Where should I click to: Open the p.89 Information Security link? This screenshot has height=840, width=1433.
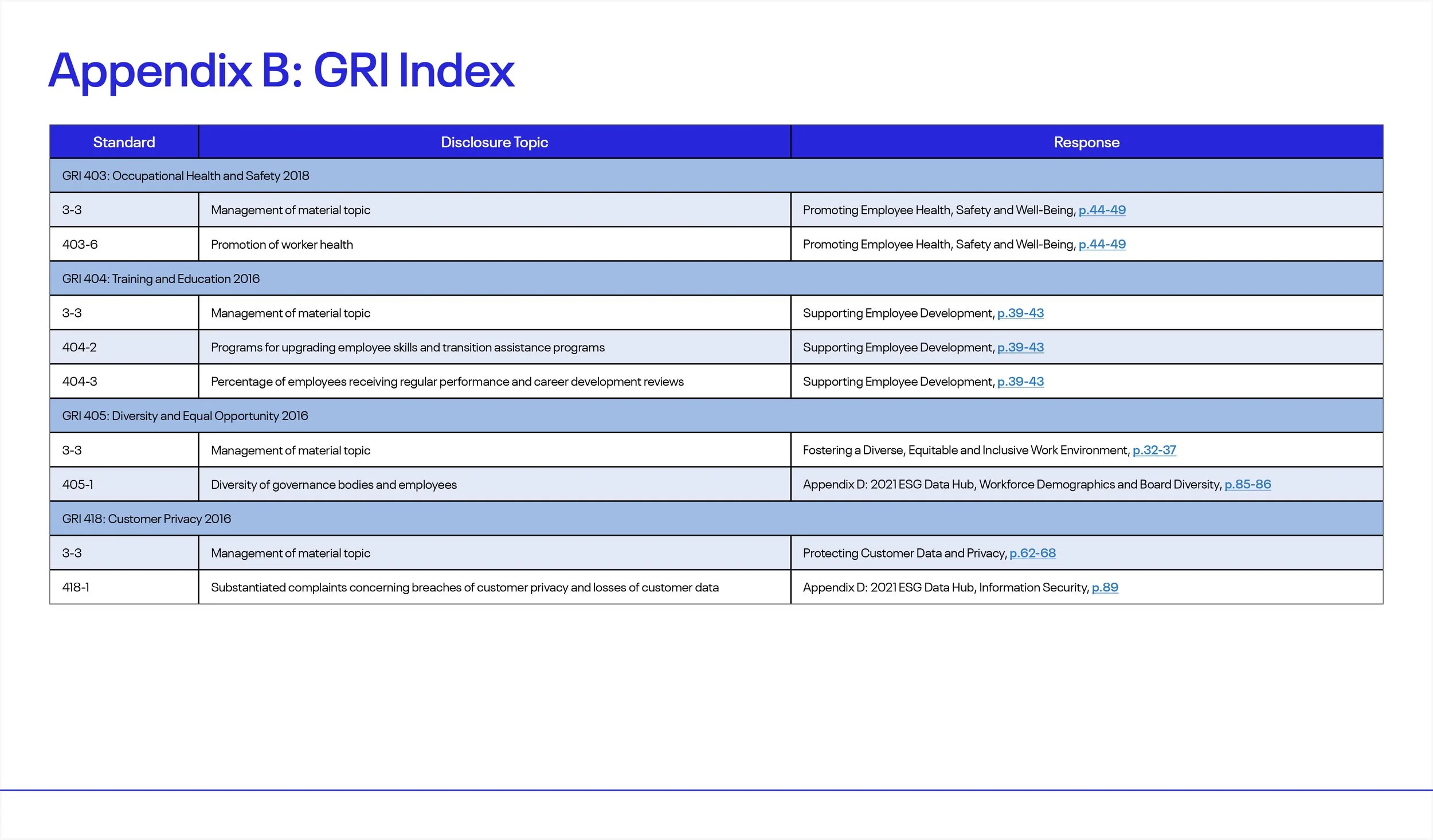1105,587
